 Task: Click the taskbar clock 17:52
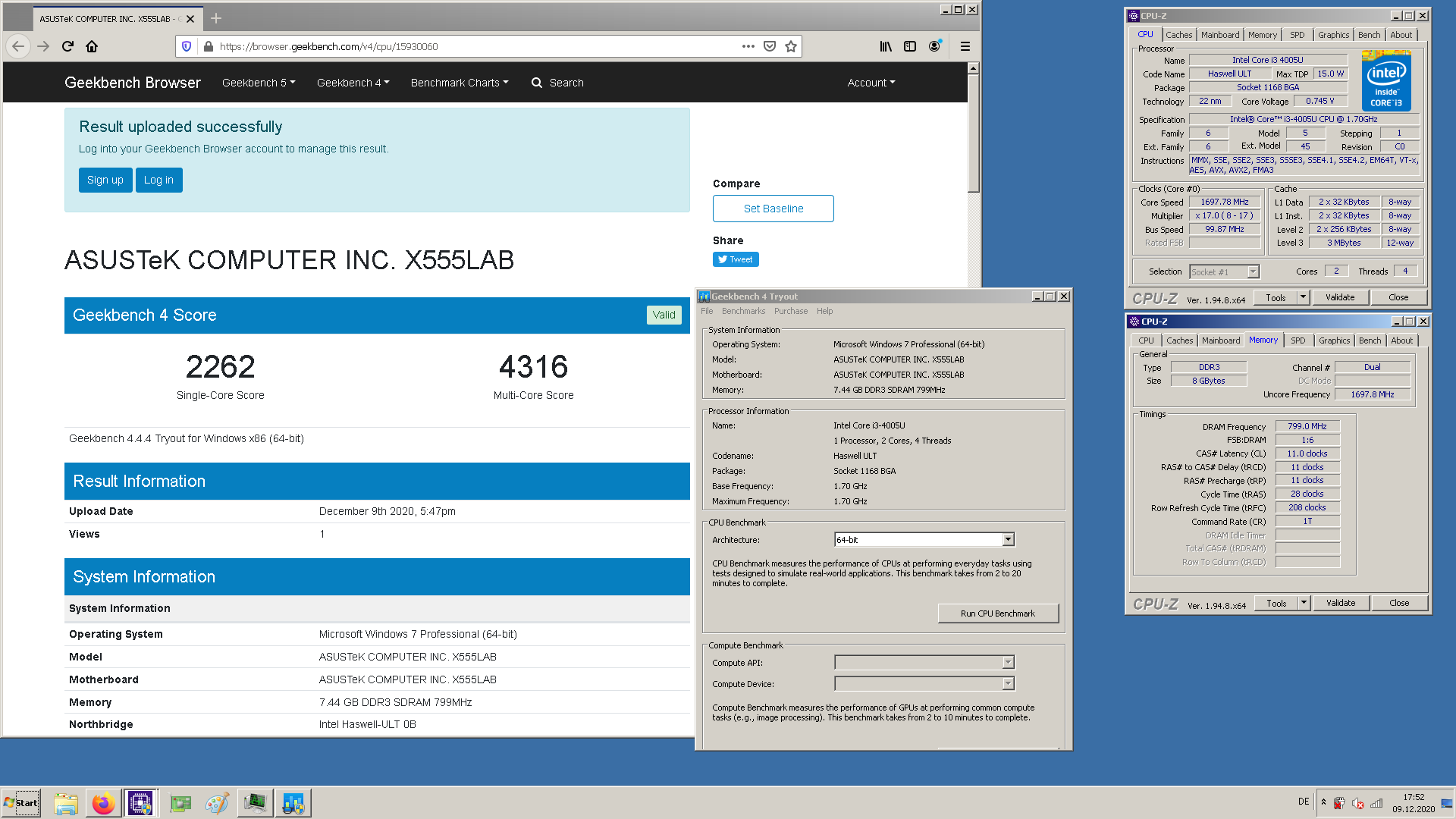pyautogui.click(x=1414, y=797)
